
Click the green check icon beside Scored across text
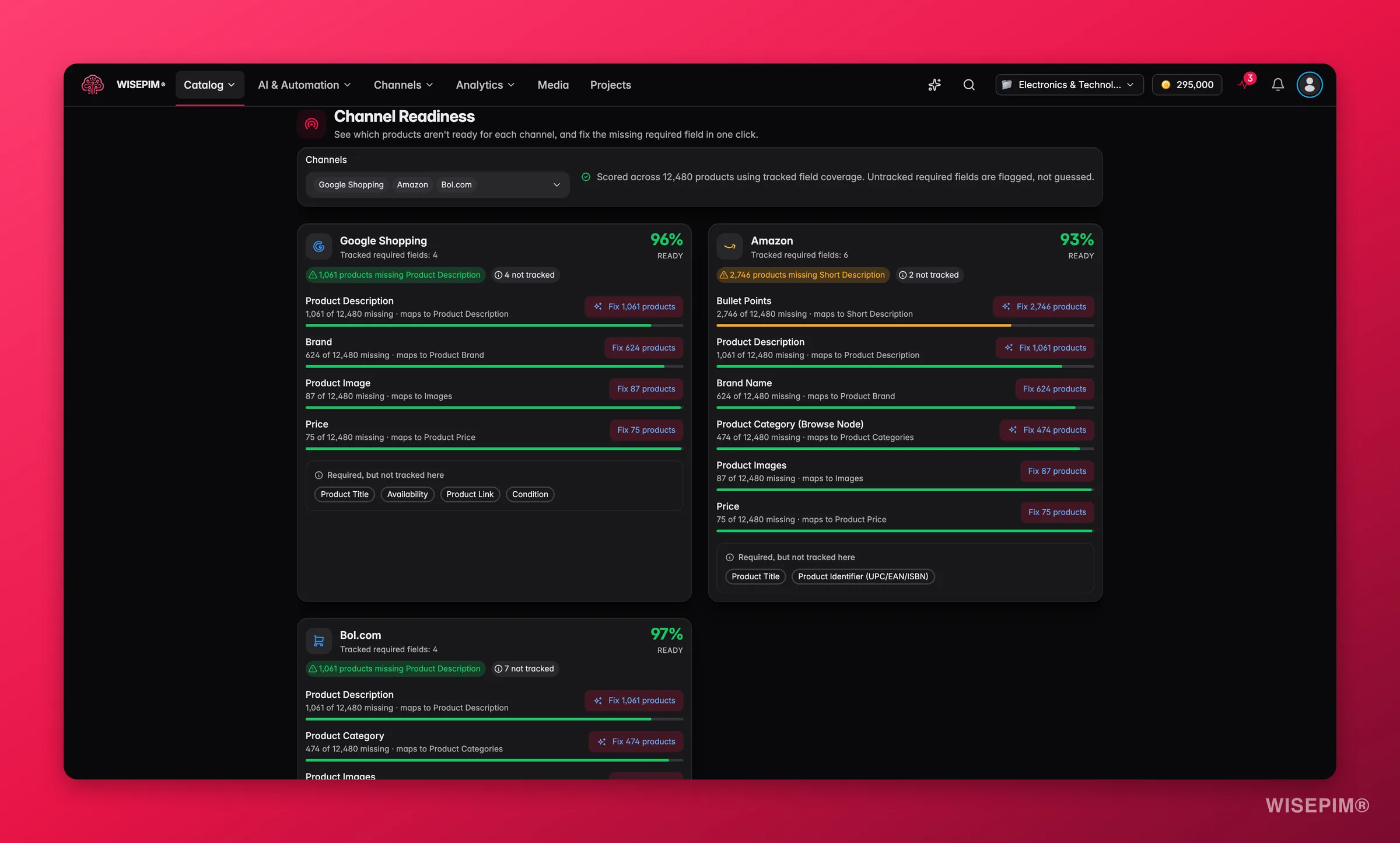pos(586,177)
